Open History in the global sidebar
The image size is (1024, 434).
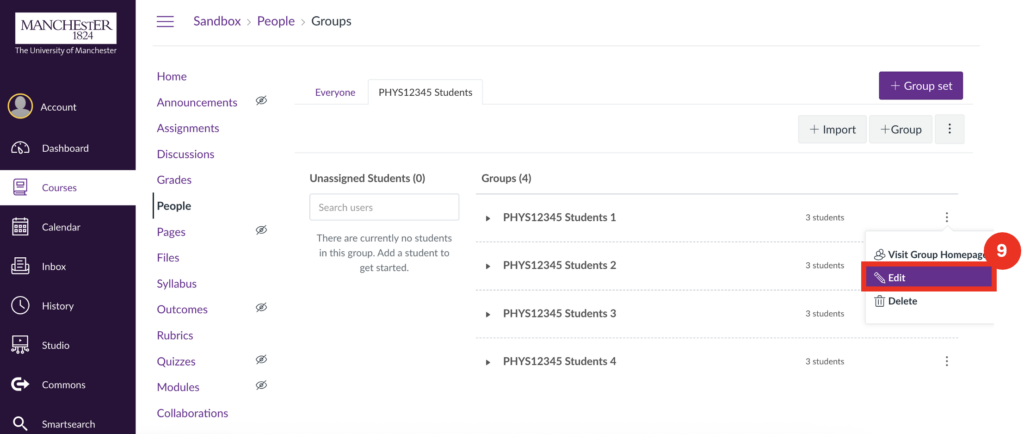[57, 306]
